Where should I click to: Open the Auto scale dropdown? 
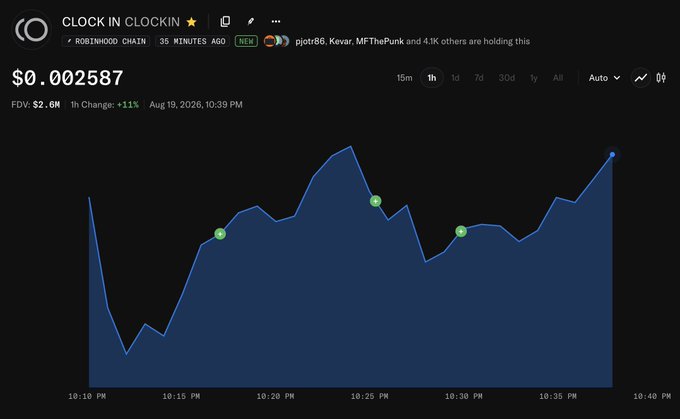(x=604, y=78)
